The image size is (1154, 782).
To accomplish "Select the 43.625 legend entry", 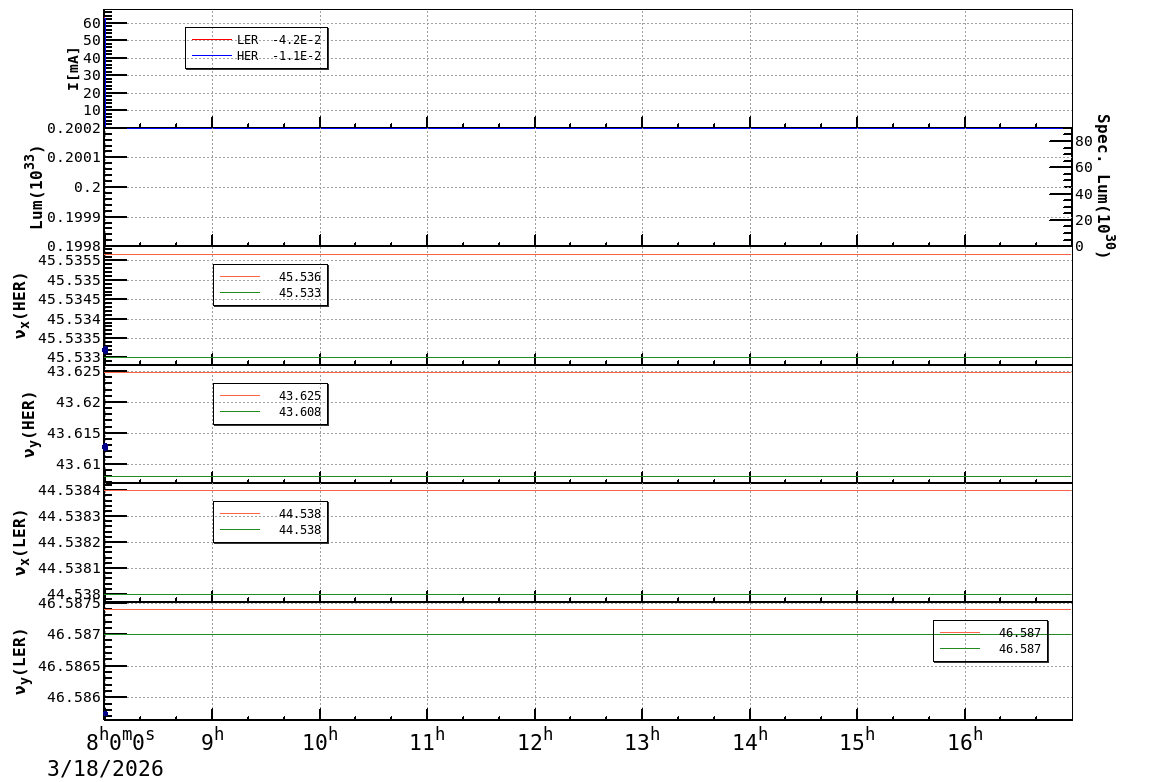I will tap(270, 396).
